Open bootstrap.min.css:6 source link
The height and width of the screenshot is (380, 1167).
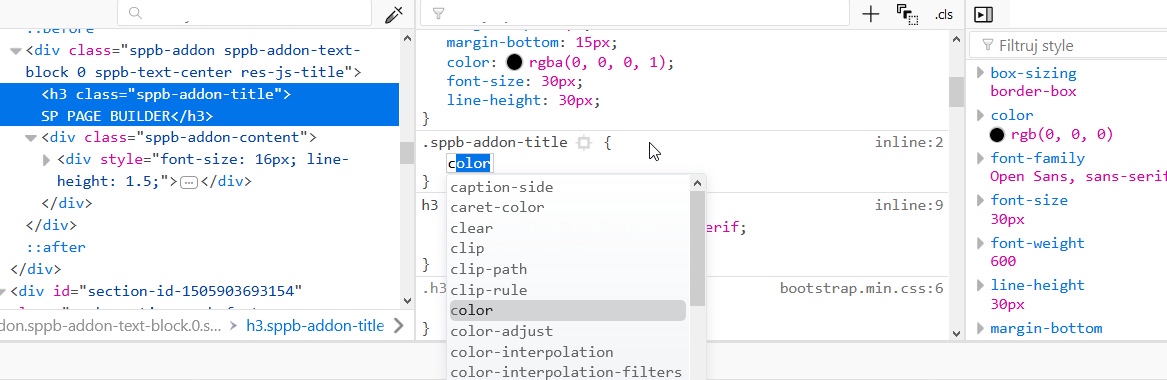(x=861, y=289)
